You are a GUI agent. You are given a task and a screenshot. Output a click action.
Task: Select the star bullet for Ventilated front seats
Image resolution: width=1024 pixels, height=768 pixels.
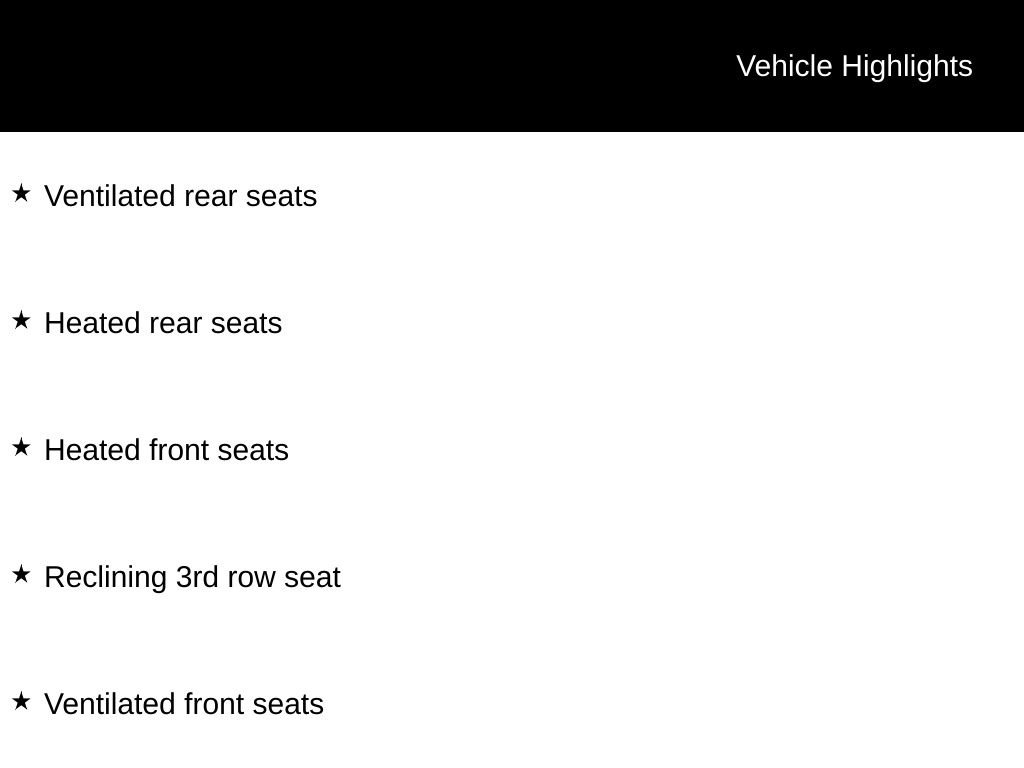point(21,701)
